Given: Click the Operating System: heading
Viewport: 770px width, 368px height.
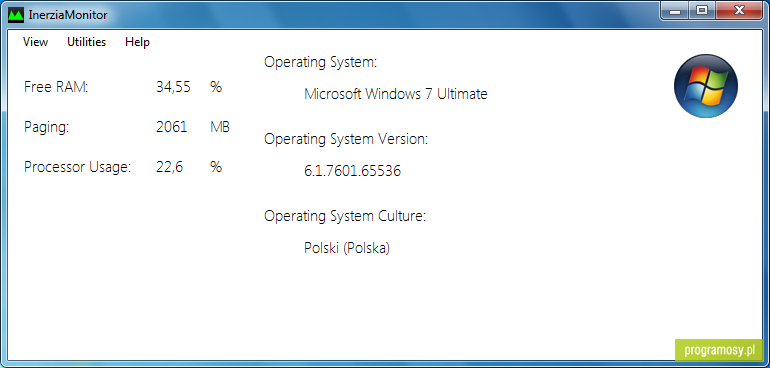Looking at the screenshot, I should tap(321, 62).
